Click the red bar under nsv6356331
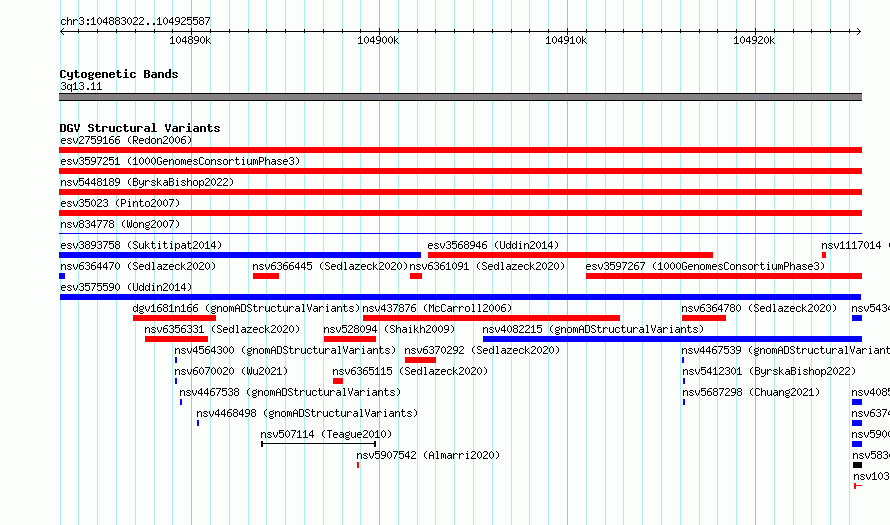 point(177,339)
